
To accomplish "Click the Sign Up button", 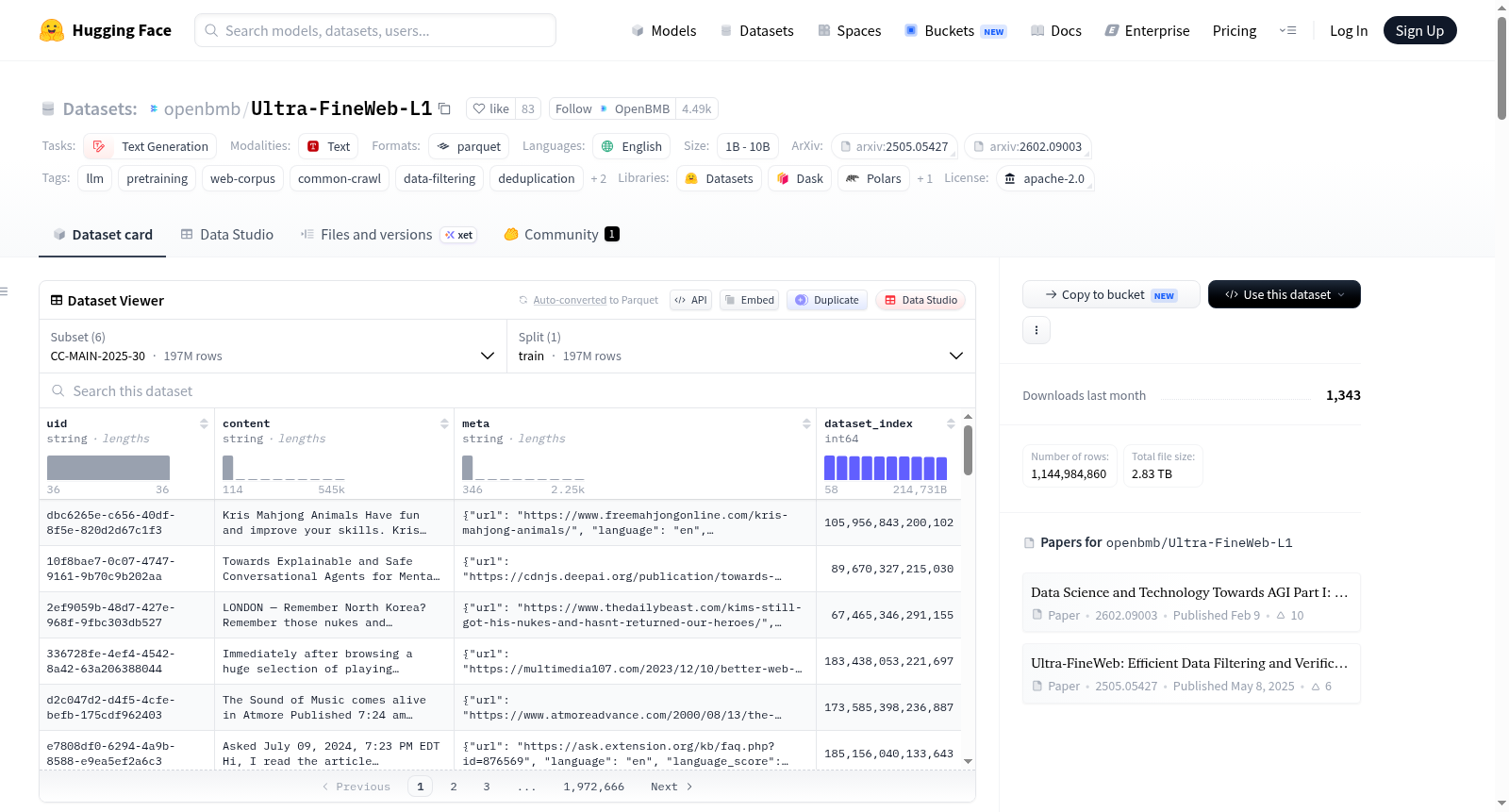I will tap(1419, 30).
